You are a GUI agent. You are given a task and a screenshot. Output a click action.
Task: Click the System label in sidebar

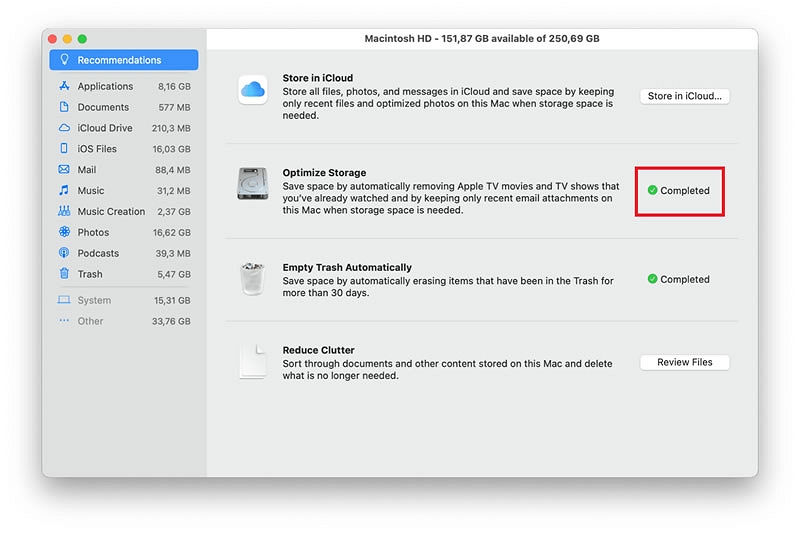[x=94, y=300]
